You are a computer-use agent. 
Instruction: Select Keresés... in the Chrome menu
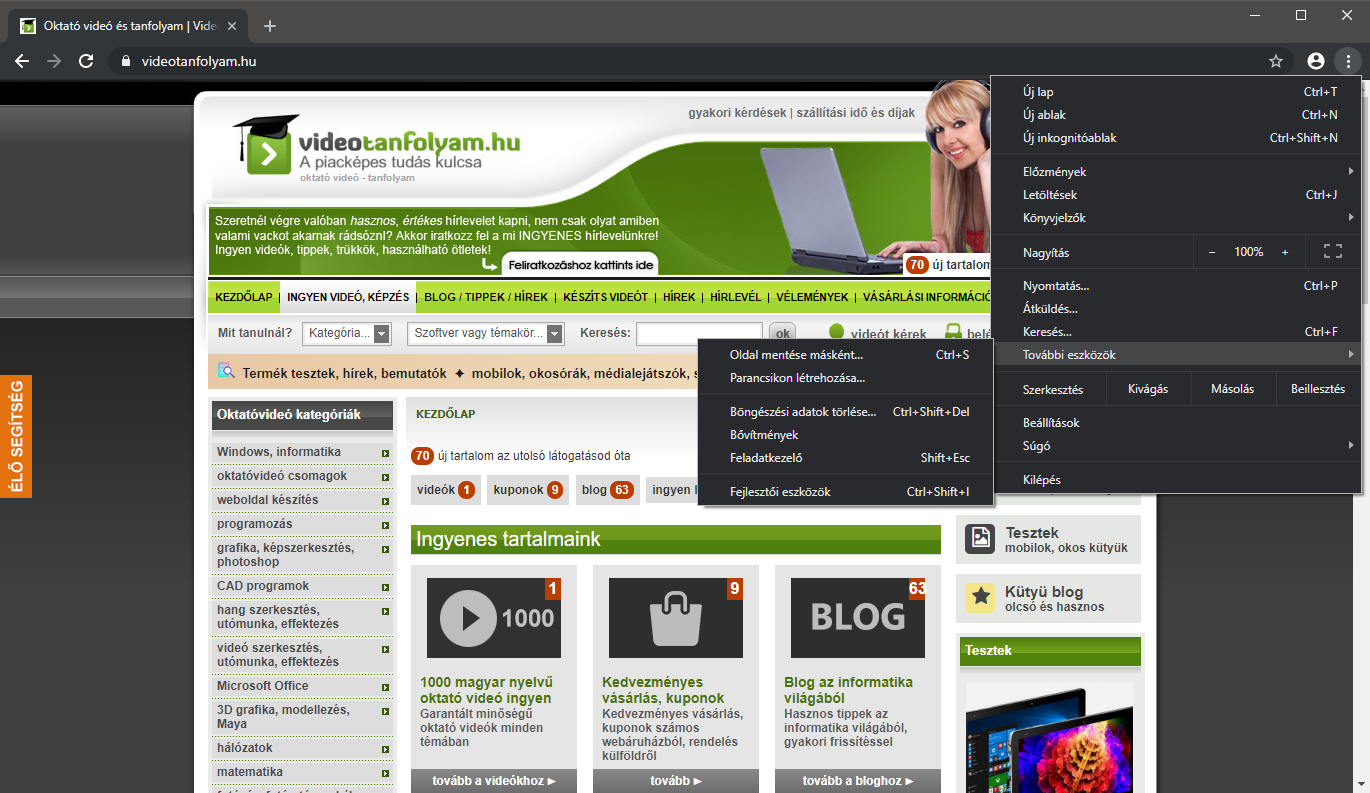1176,332
